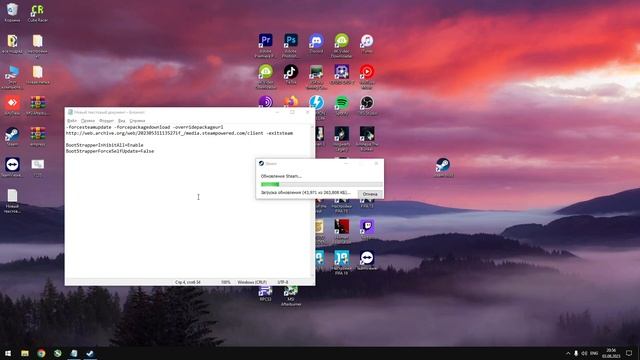
Task: Open the Steam shortcut on the right desktop
Action: point(443,167)
